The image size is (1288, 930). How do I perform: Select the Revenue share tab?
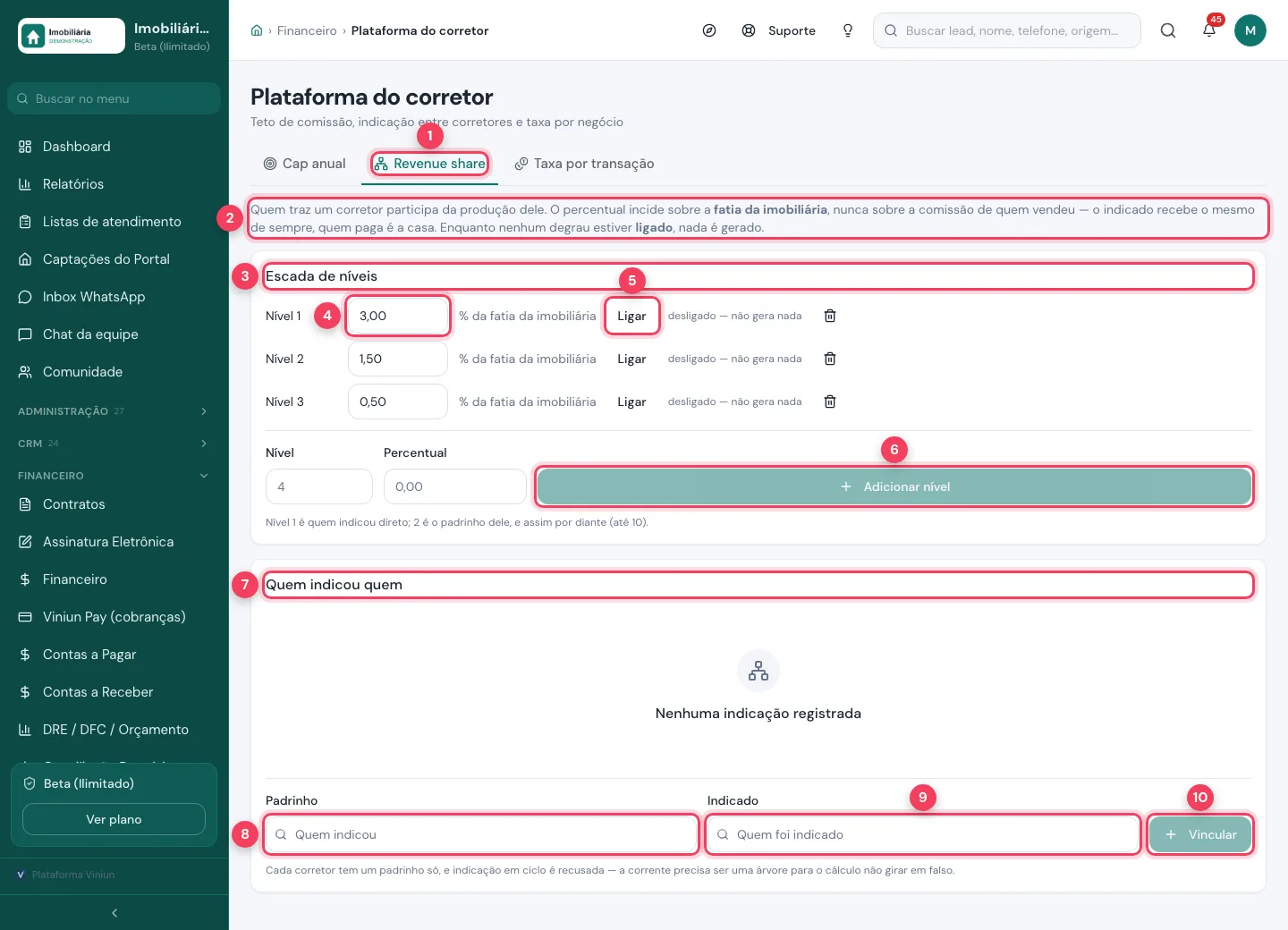430,164
